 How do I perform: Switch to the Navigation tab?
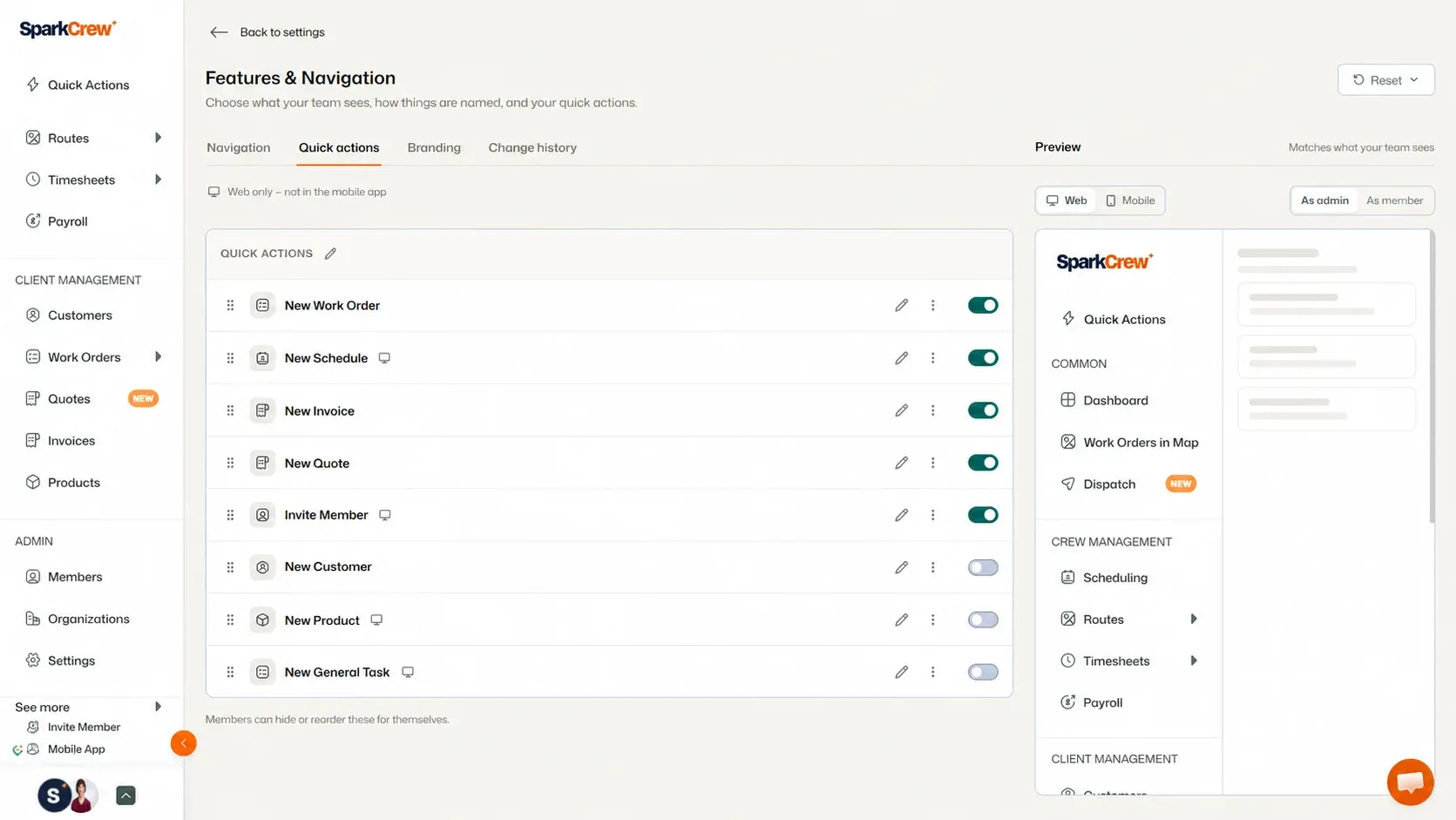pos(238,147)
